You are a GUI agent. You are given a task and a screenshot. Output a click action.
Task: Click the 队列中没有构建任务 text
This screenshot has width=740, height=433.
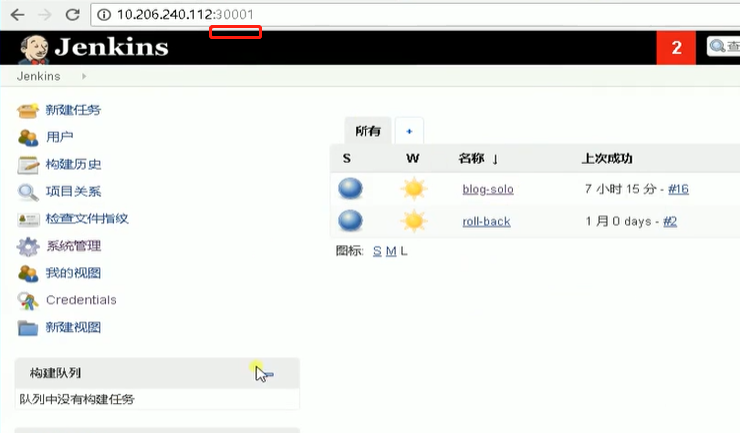coord(77,399)
